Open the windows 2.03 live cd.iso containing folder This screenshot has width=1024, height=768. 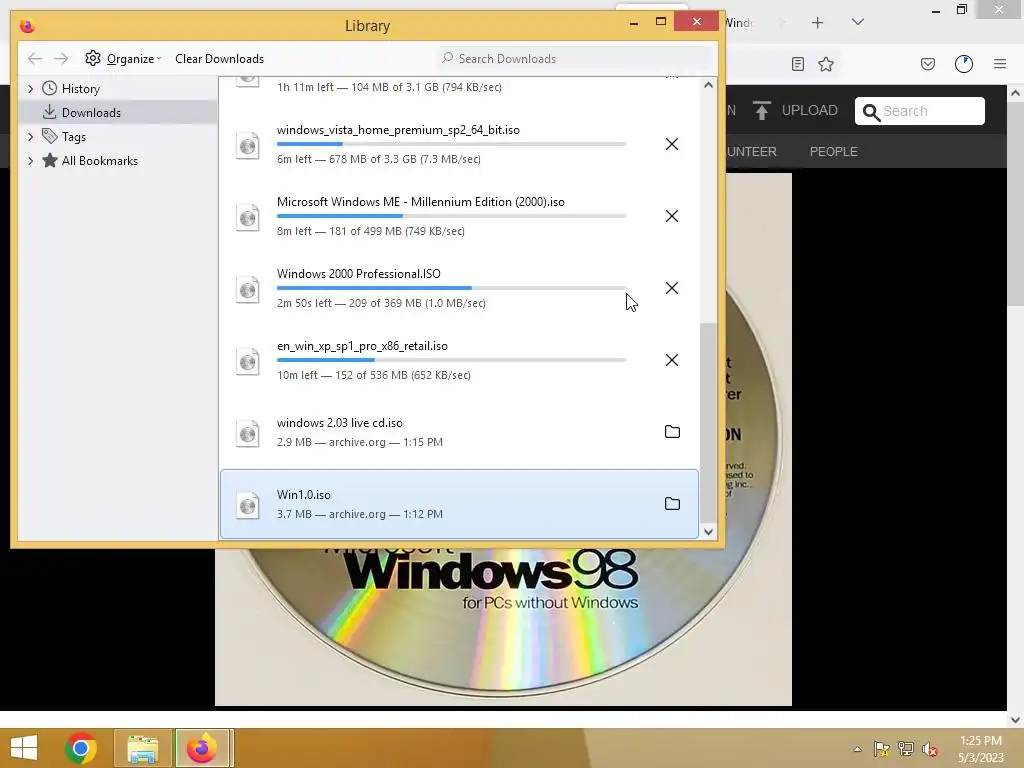click(672, 432)
